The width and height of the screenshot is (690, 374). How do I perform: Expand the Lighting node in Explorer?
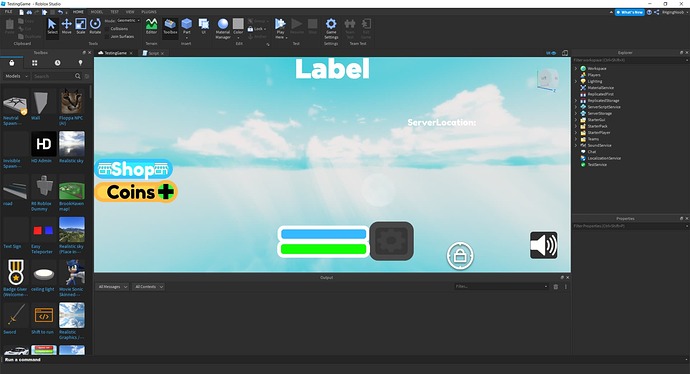click(576, 81)
